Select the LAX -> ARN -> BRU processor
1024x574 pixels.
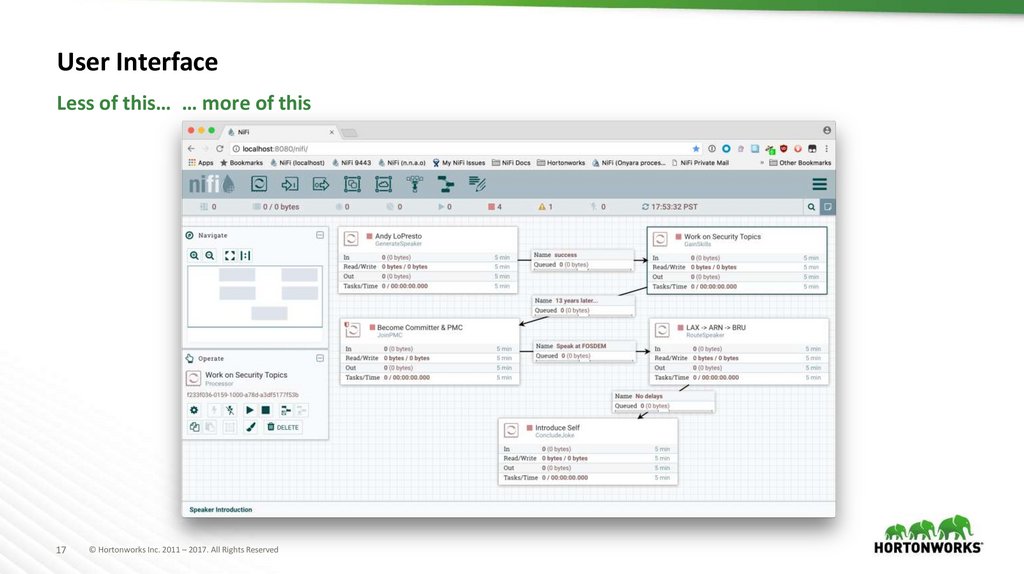[x=739, y=351]
